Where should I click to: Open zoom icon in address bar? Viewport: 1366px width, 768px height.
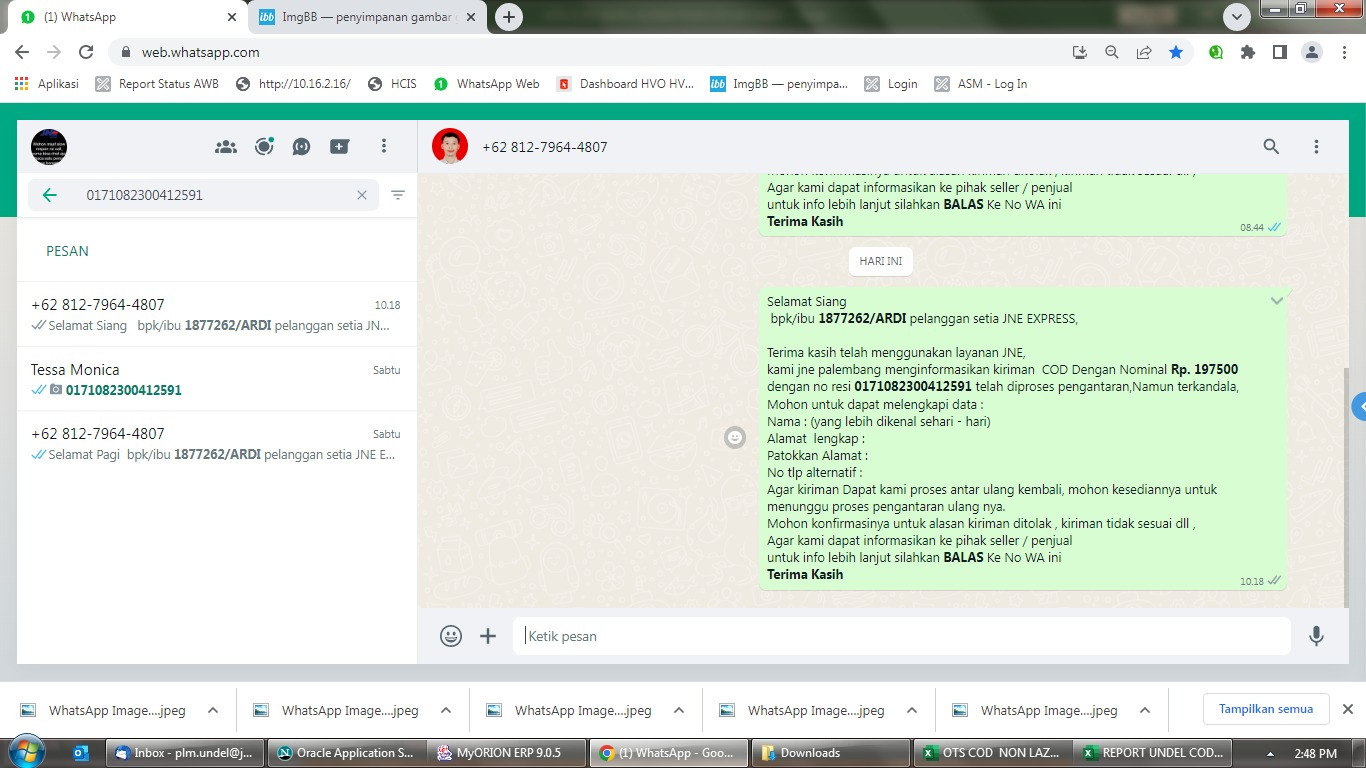click(x=1112, y=52)
